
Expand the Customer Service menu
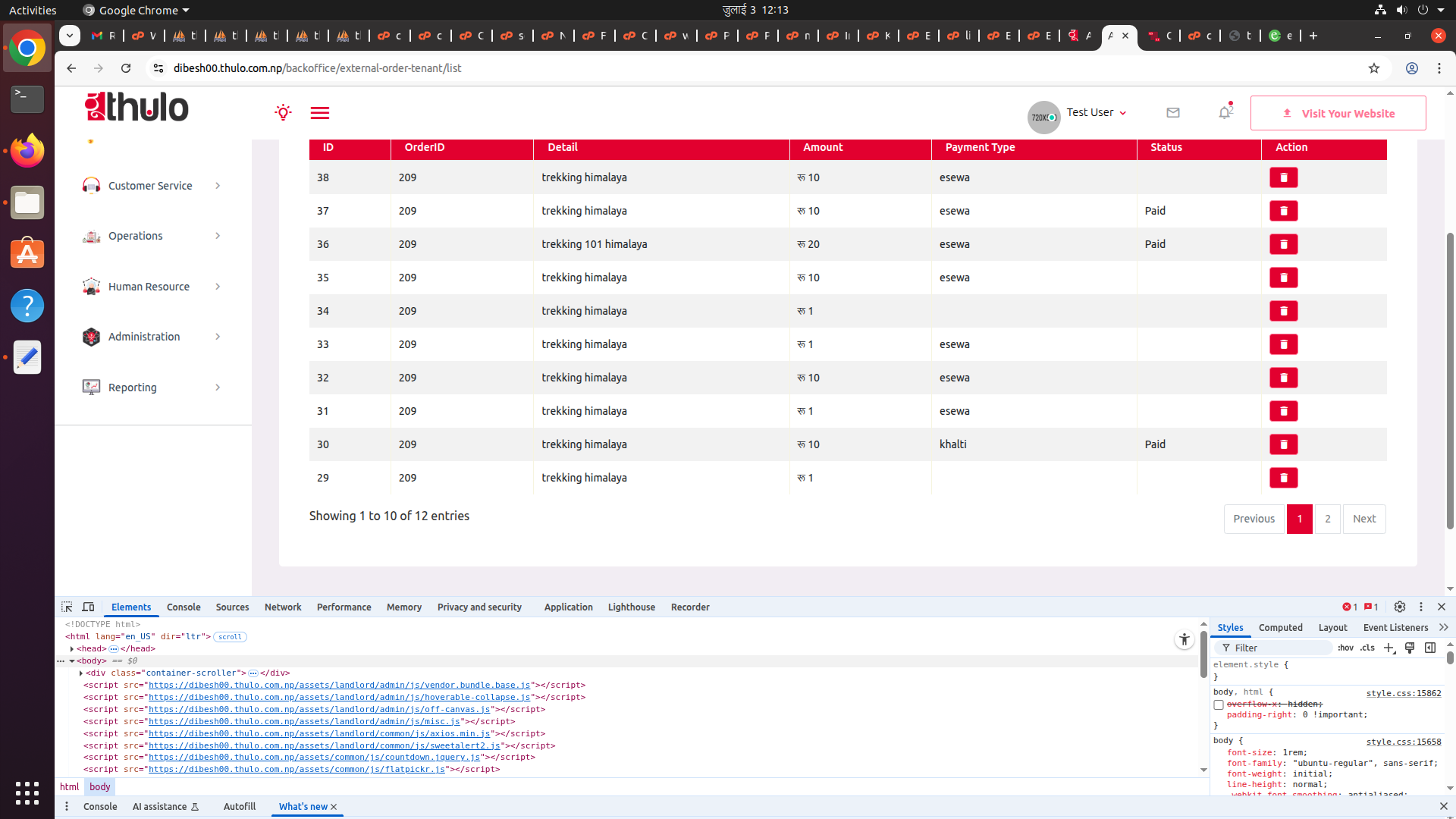[150, 186]
